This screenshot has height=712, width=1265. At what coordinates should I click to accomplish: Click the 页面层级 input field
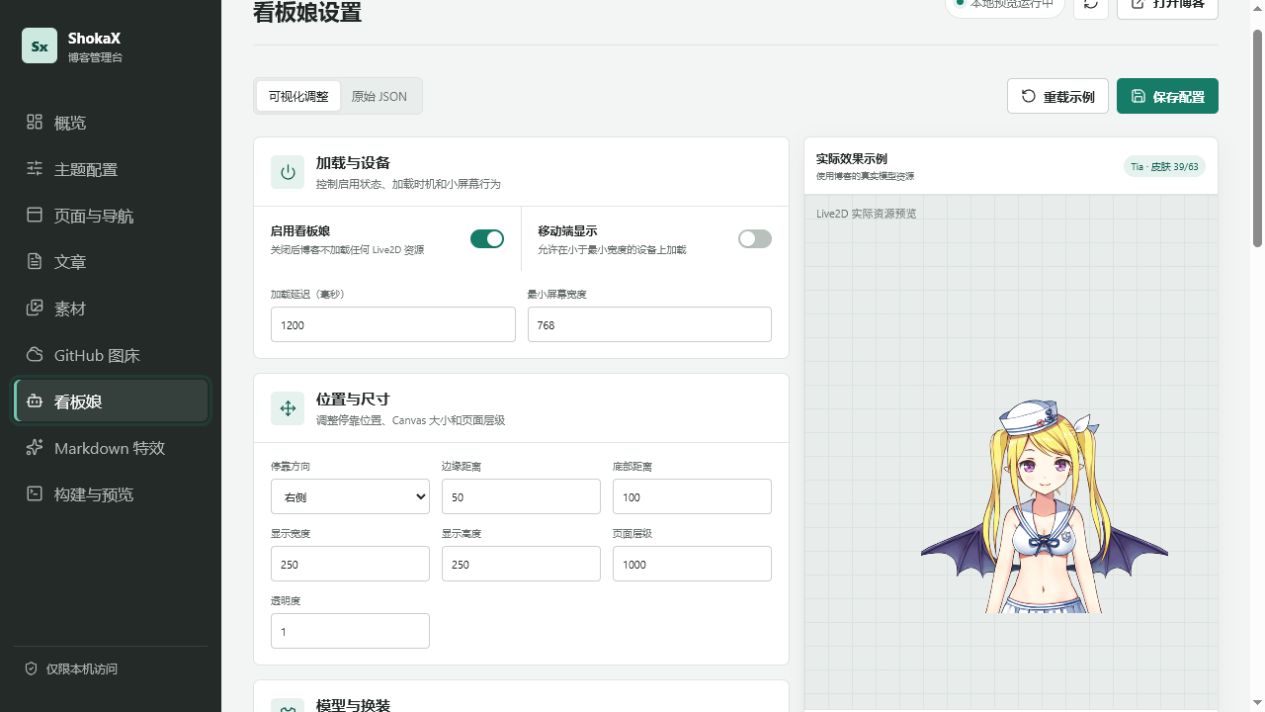pos(692,564)
